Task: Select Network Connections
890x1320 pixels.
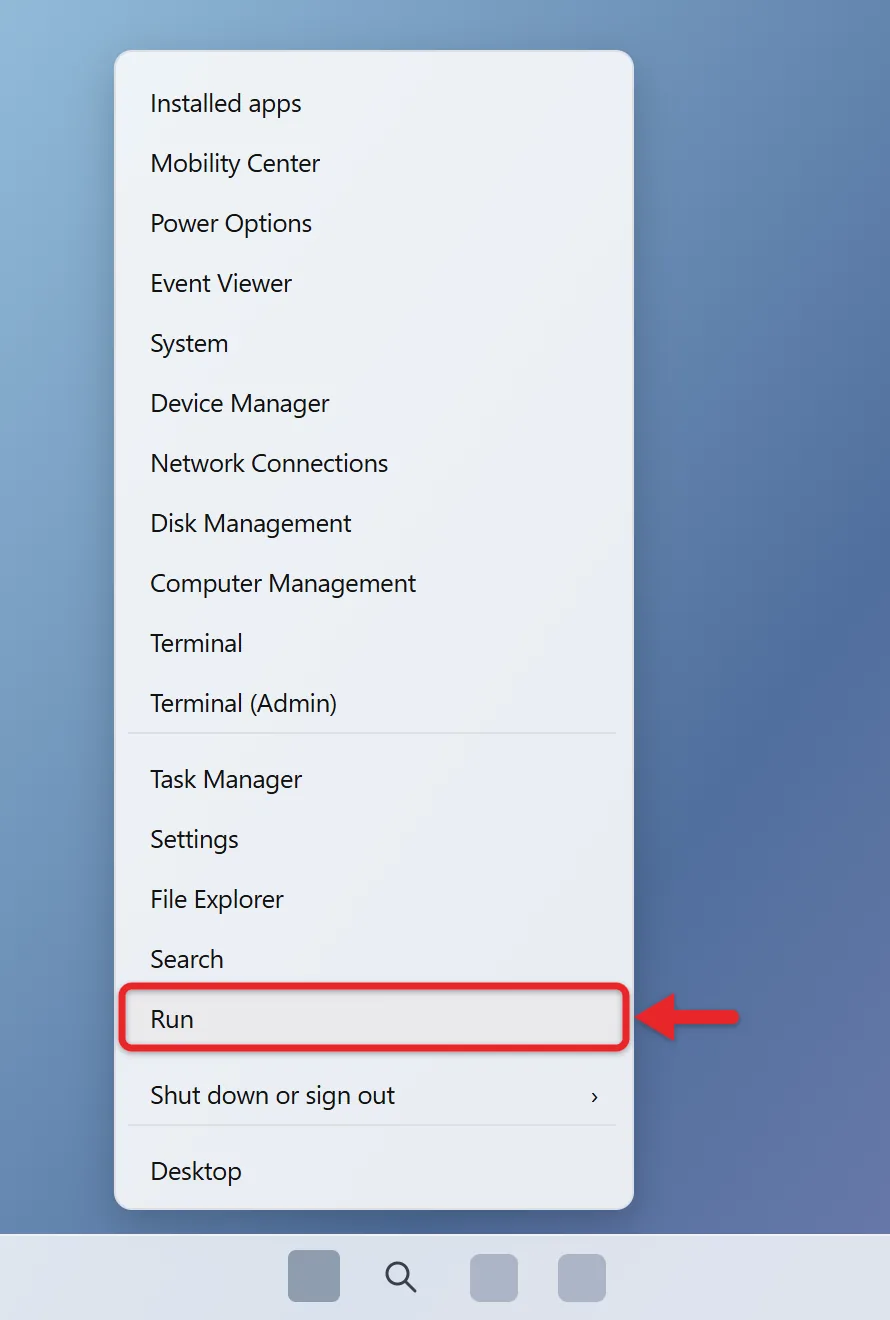Action: coord(374,464)
